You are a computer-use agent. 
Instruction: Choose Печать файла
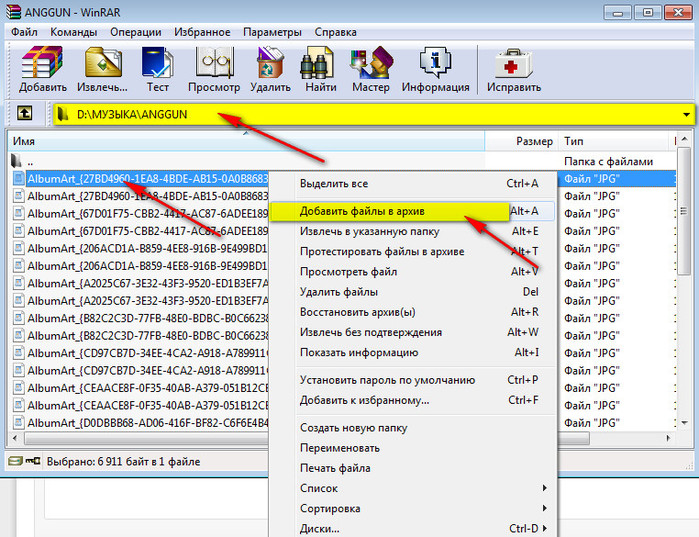point(413,468)
